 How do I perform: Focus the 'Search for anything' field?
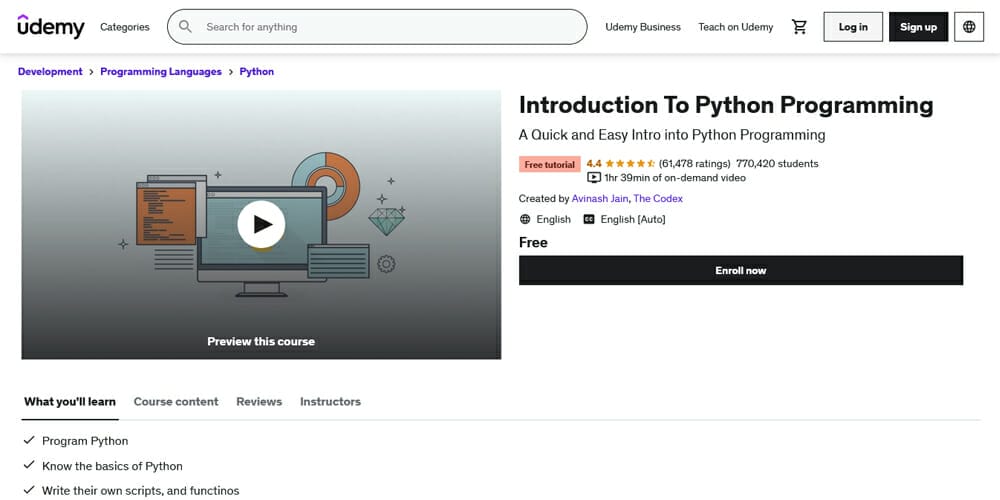pos(377,27)
